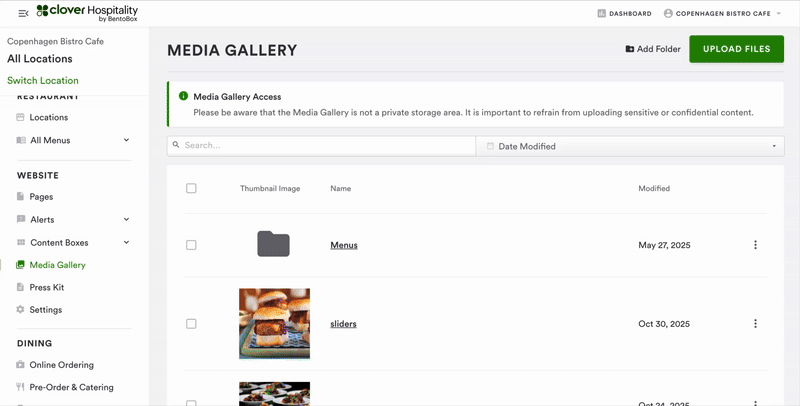Expand the All Menus sidebar section
The image size is (800, 406).
126,140
